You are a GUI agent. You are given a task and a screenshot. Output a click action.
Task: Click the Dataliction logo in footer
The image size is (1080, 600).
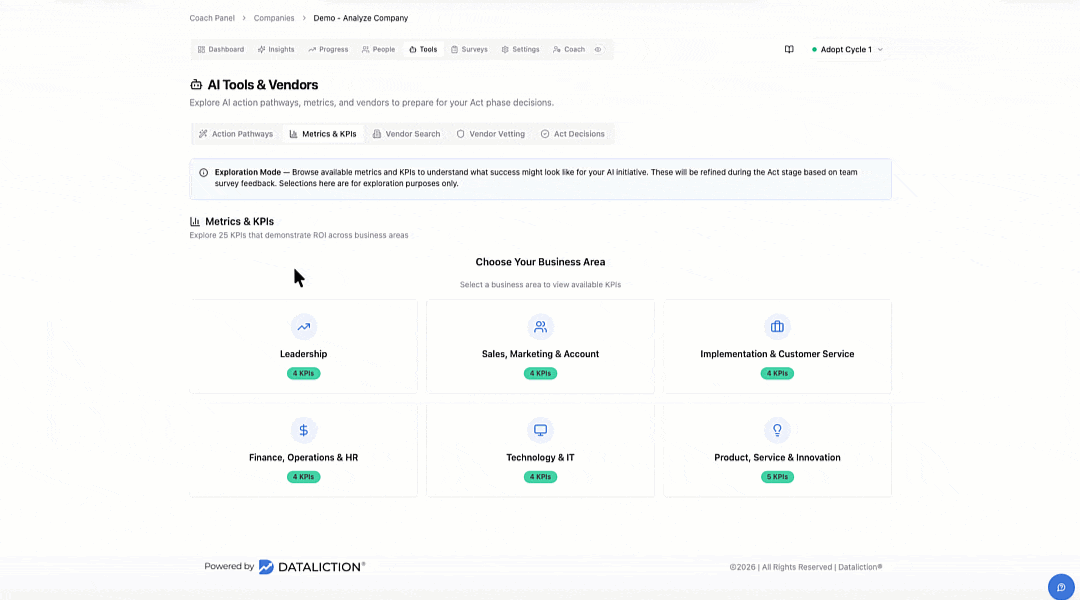coord(311,567)
